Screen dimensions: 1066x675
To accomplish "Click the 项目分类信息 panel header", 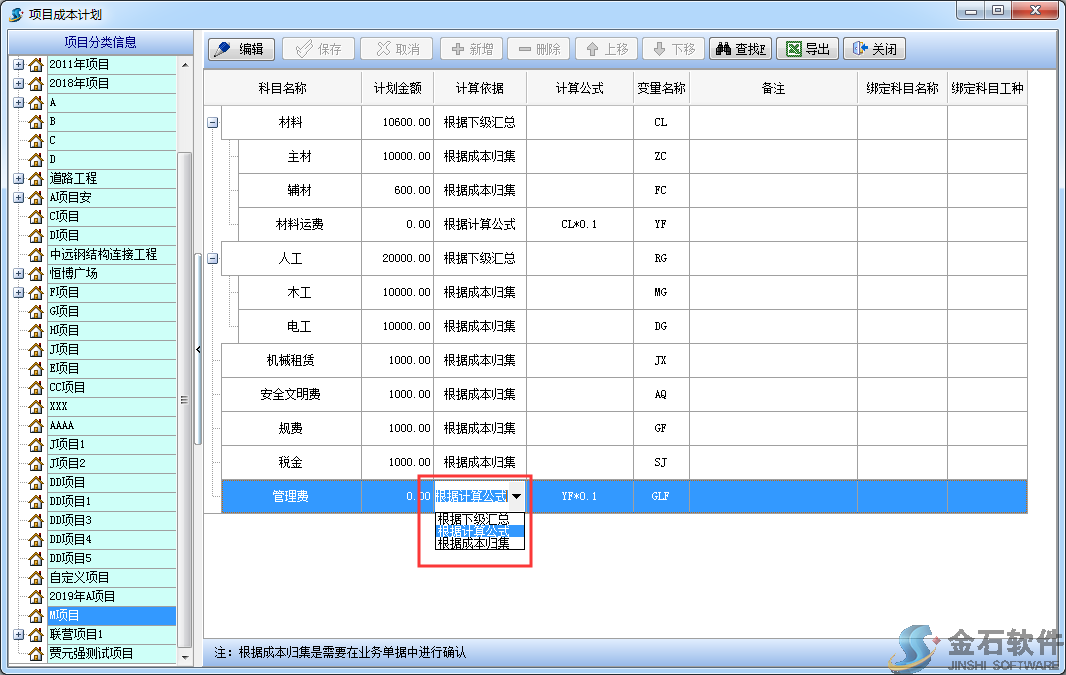I will click(x=100, y=41).
